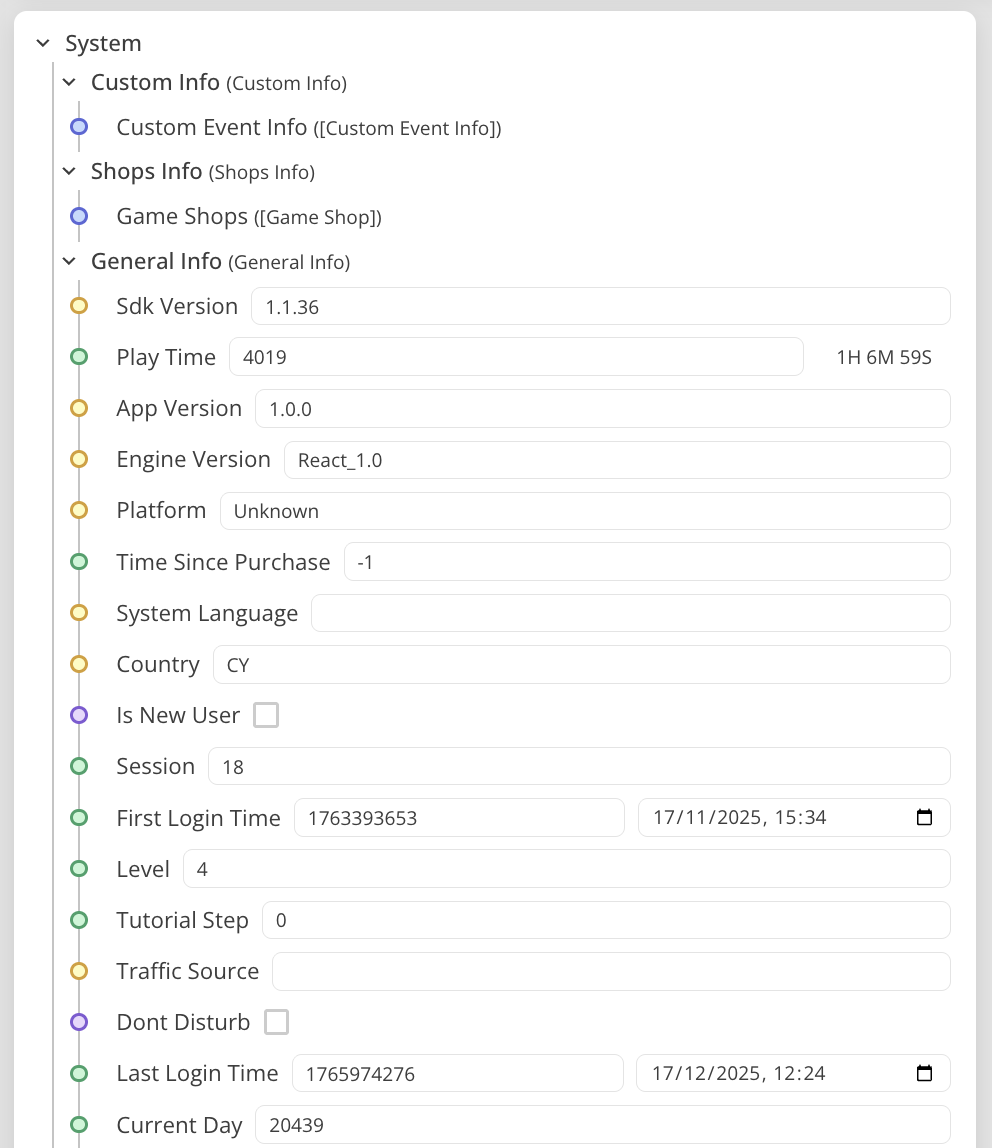Click the blue circle beside Custom Event Info
Screen dimensions: 992x1148
click(x=79, y=127)
